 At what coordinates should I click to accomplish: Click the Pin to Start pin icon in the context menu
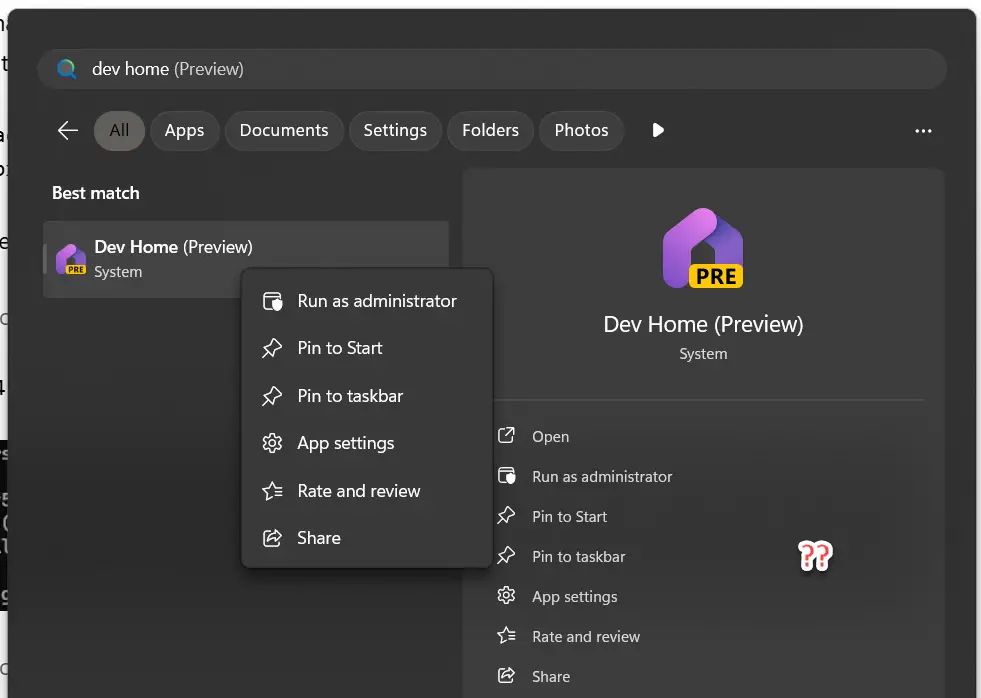coord(272,348)
